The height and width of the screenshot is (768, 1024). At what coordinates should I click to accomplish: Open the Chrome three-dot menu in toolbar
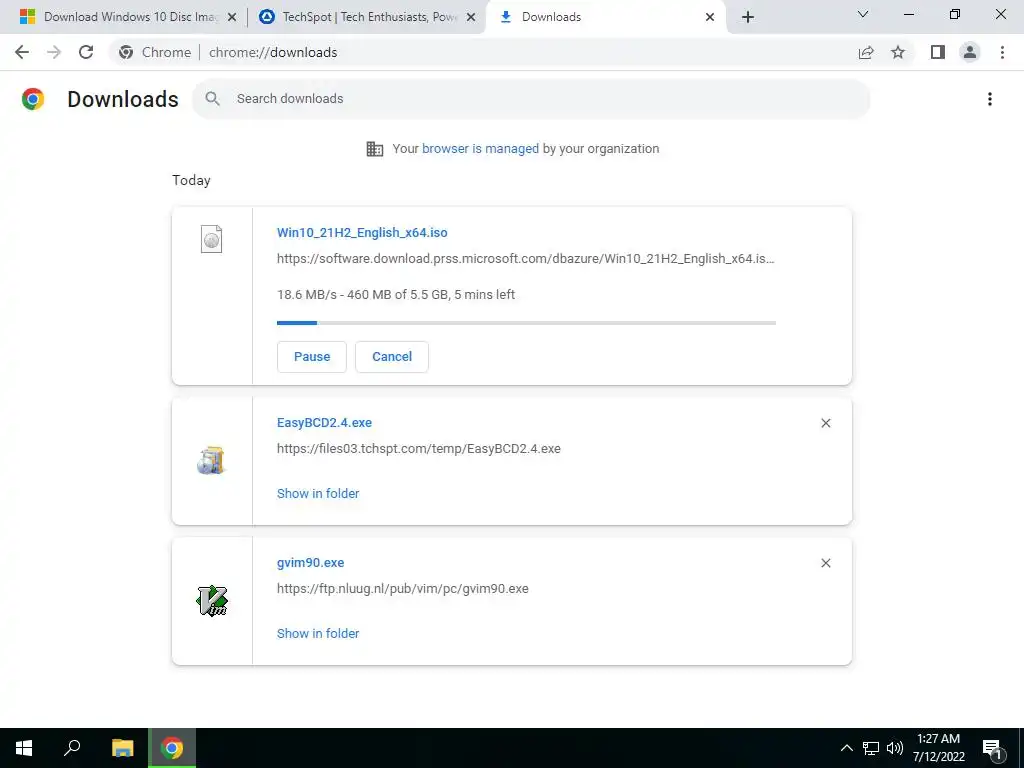point(1002,52)
